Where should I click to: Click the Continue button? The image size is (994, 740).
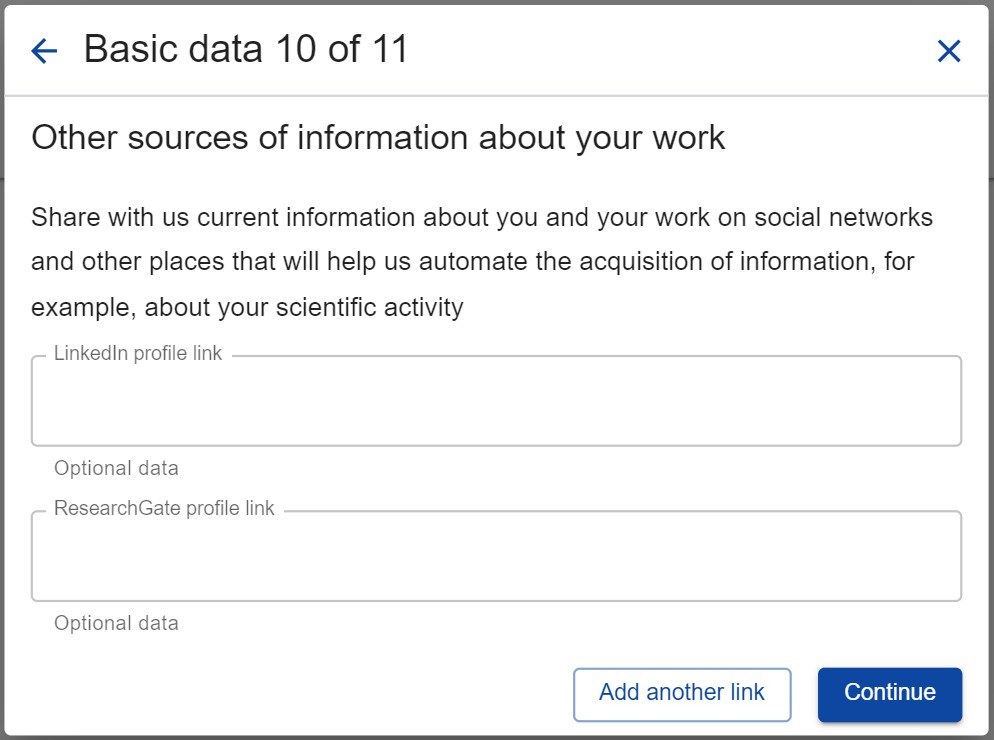tap(889, 694)
